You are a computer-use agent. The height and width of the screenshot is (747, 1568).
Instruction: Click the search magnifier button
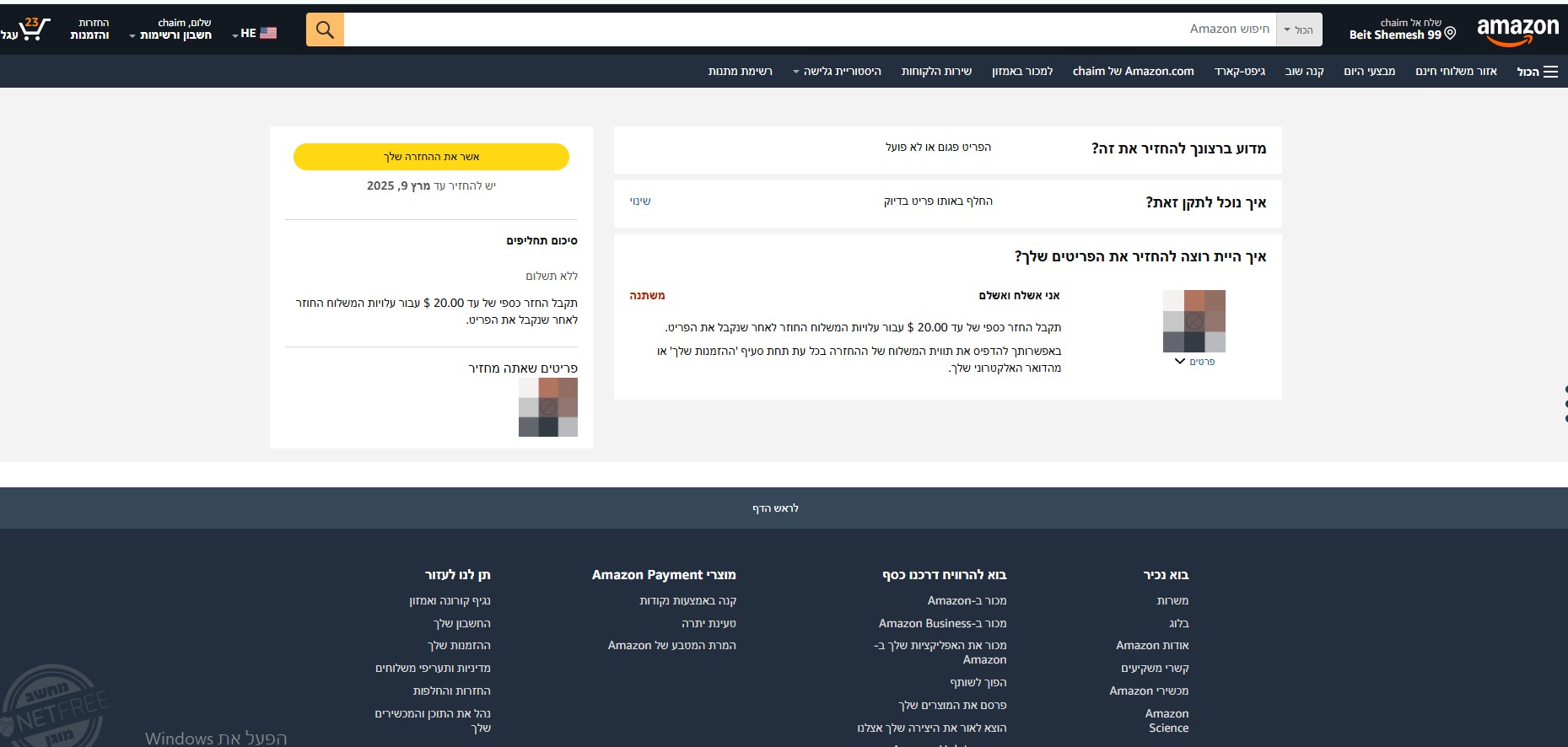(325, 30)
